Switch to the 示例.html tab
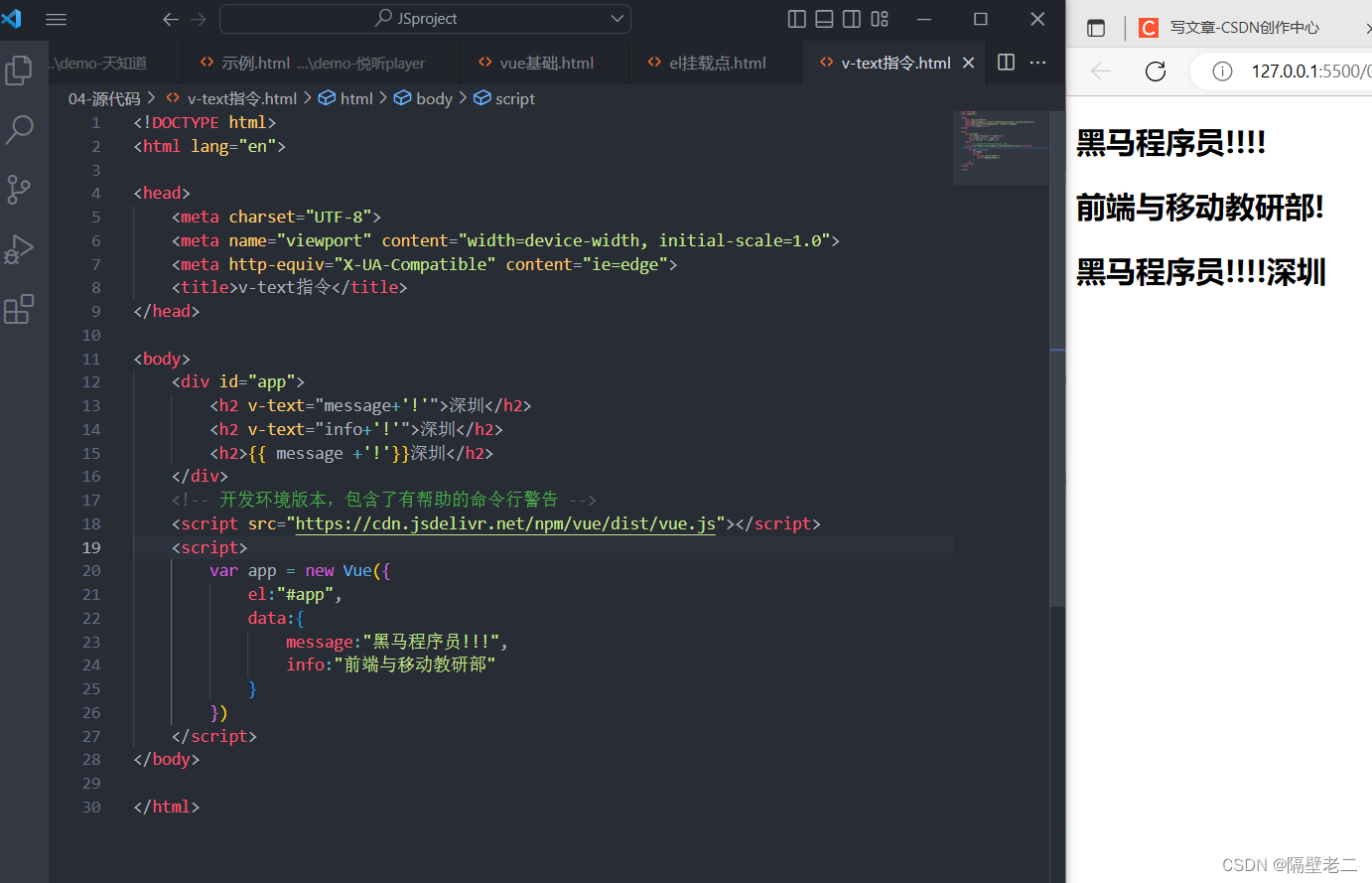This screenshot has height=883, width=1372. [x=321, y=63]
